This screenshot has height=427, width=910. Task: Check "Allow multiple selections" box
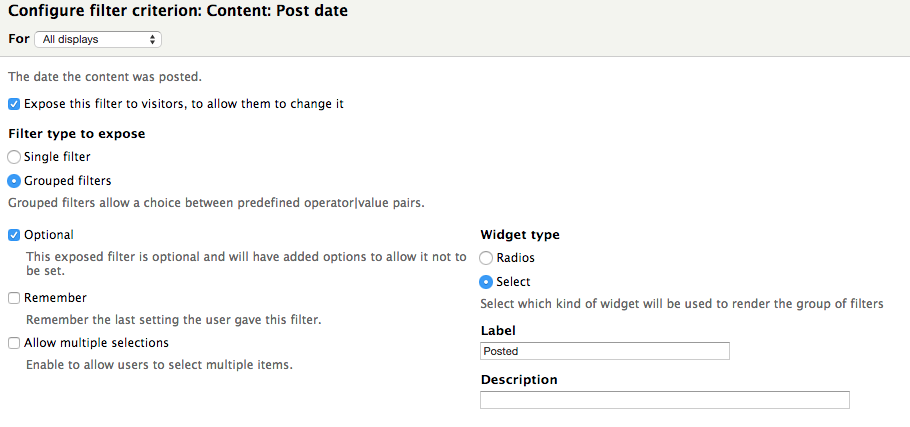point(14,343)
